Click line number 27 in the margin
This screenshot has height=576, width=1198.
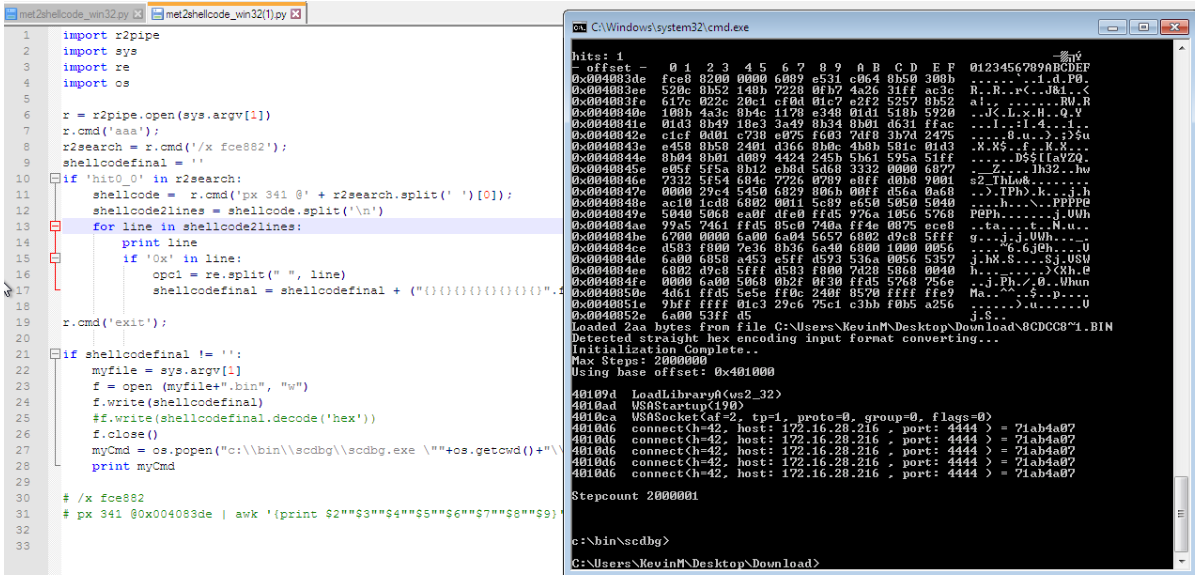(x=27, y=450)
